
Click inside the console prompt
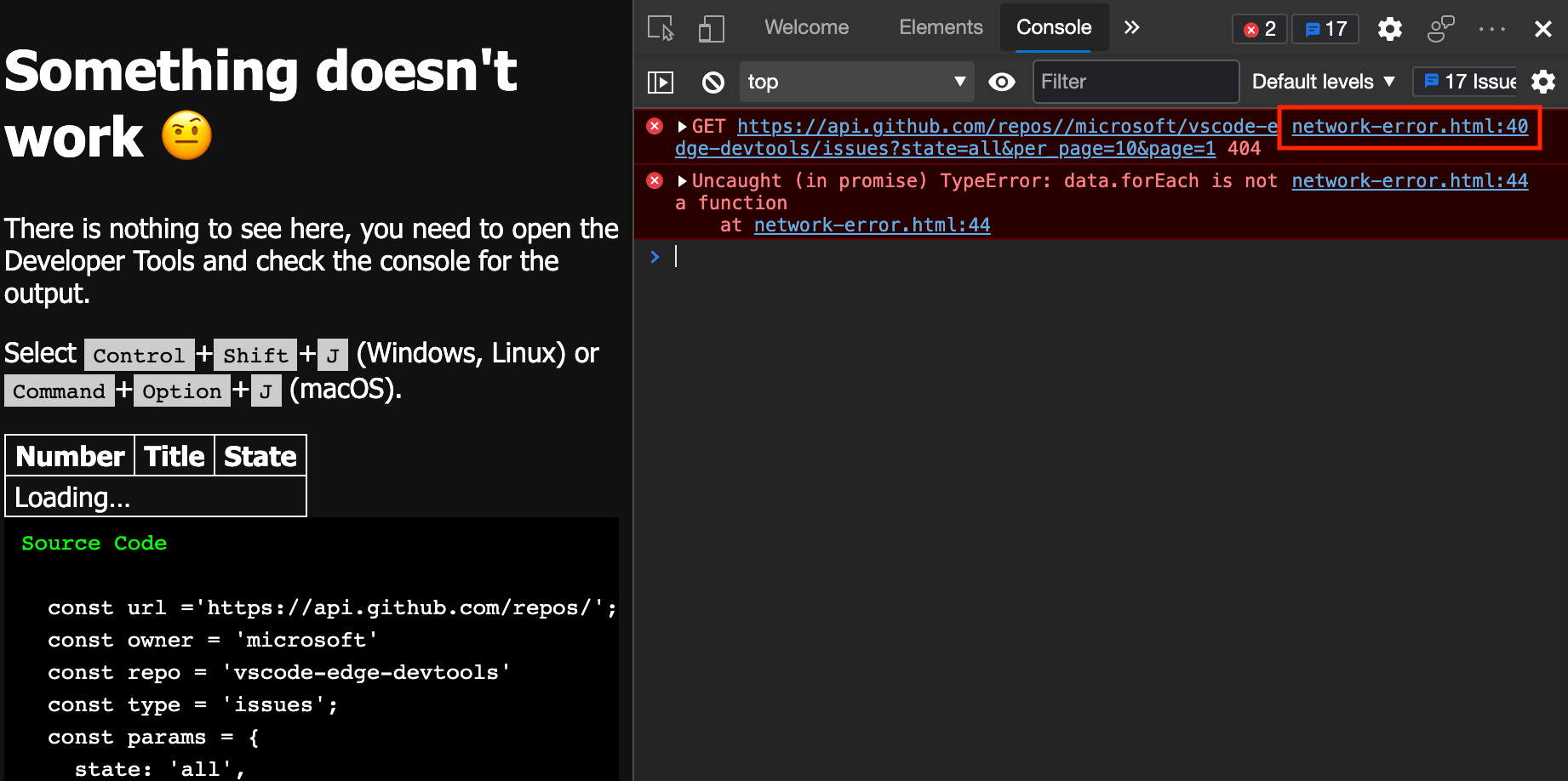[851, 256]
